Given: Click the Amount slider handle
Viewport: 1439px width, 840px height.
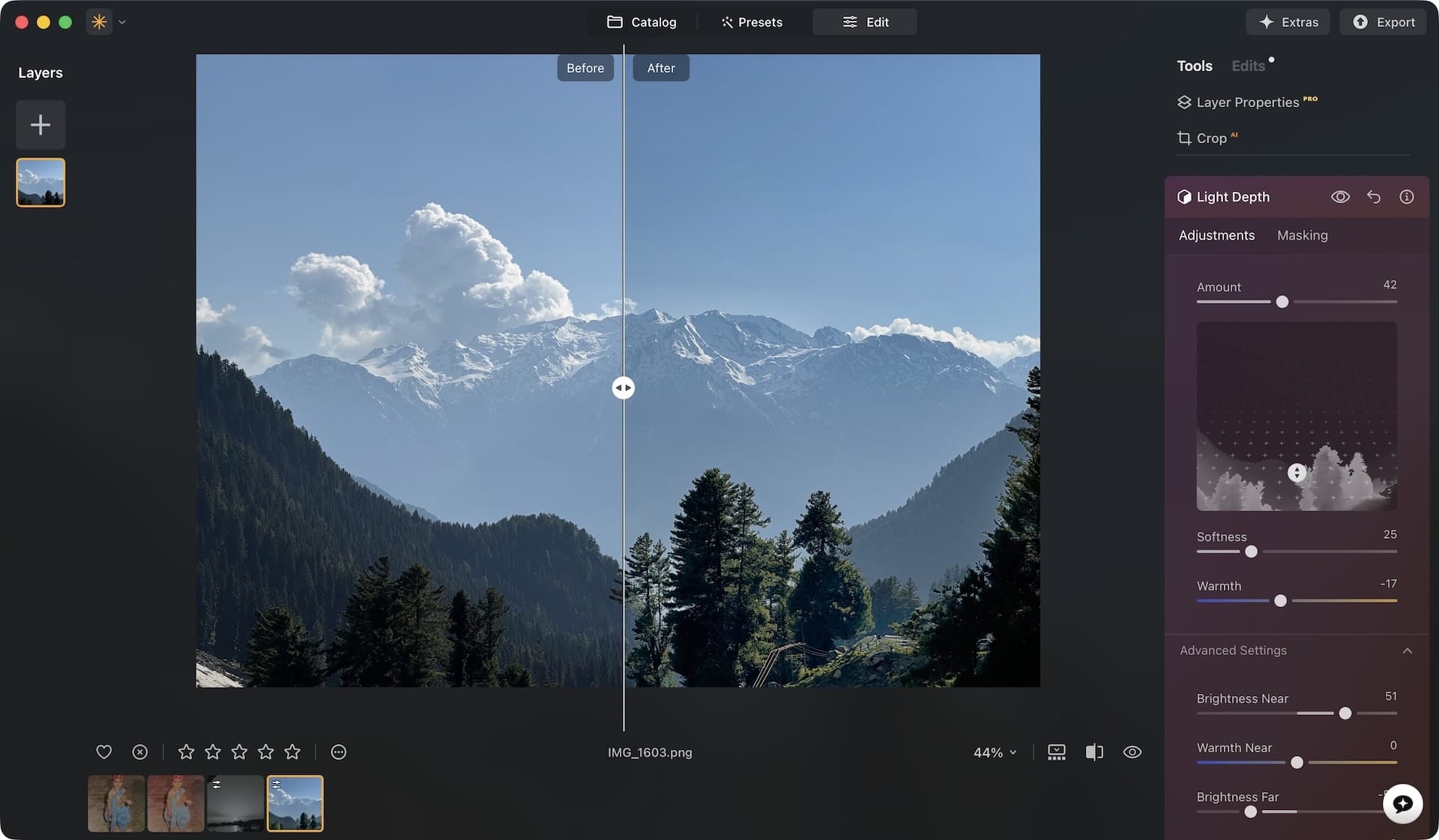Looking at the screenshot, I should click(x=1282, y=302).
